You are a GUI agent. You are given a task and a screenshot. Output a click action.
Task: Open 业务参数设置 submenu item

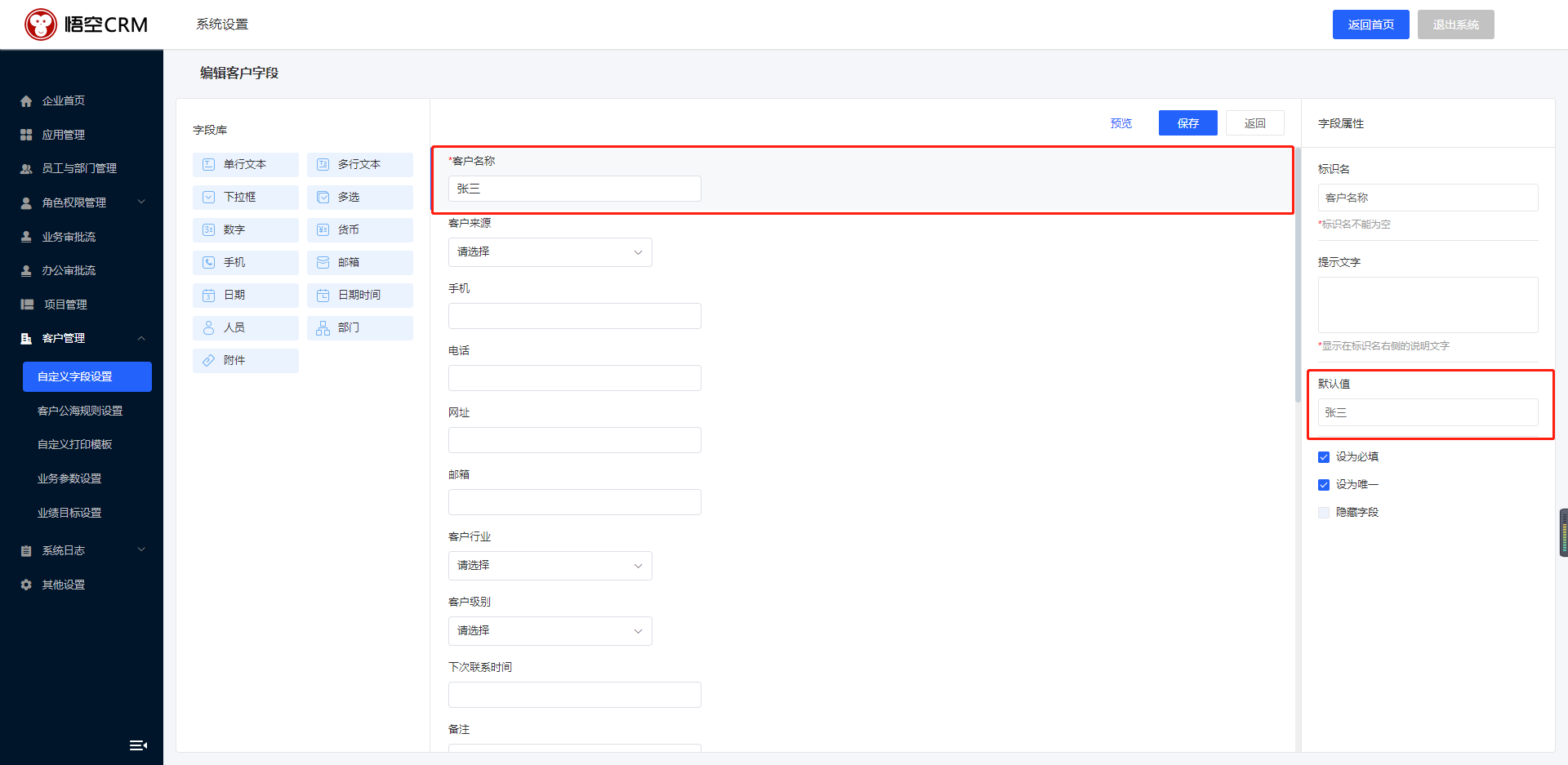(69, 478)
